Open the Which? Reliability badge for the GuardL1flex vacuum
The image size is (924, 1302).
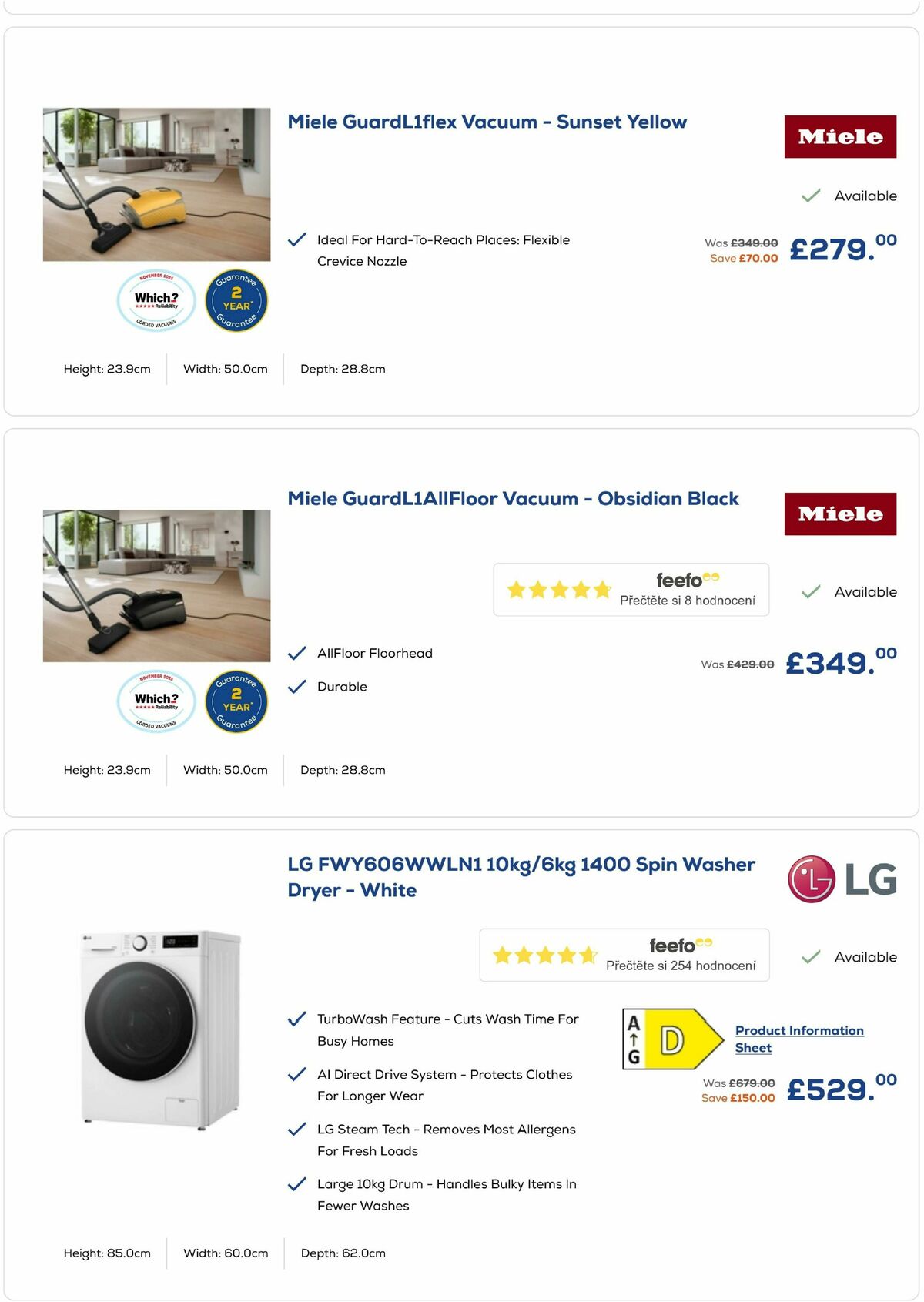point(156,300)
